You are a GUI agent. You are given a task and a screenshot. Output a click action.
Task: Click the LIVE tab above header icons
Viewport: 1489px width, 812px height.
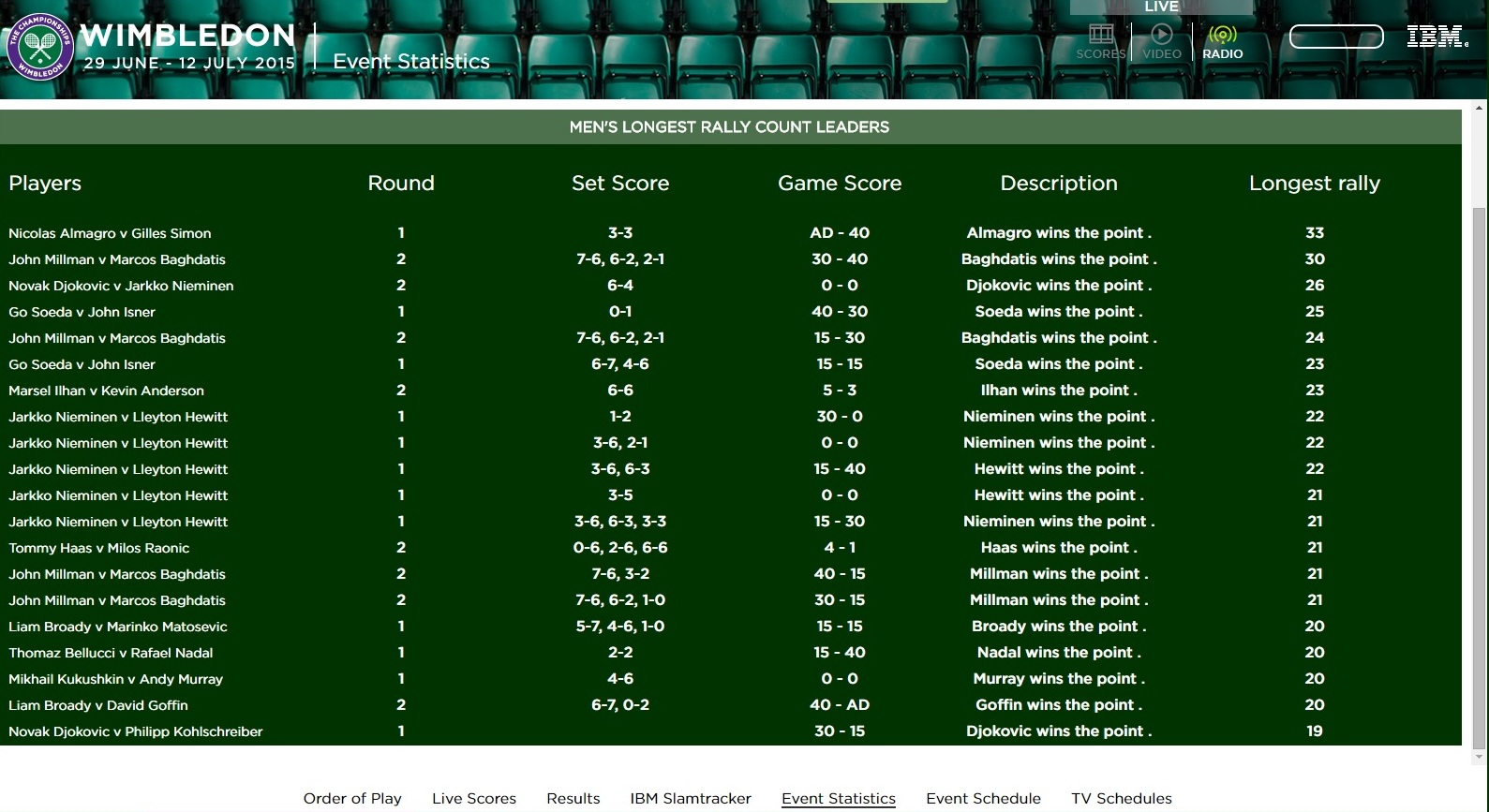tap(1161, 7)
